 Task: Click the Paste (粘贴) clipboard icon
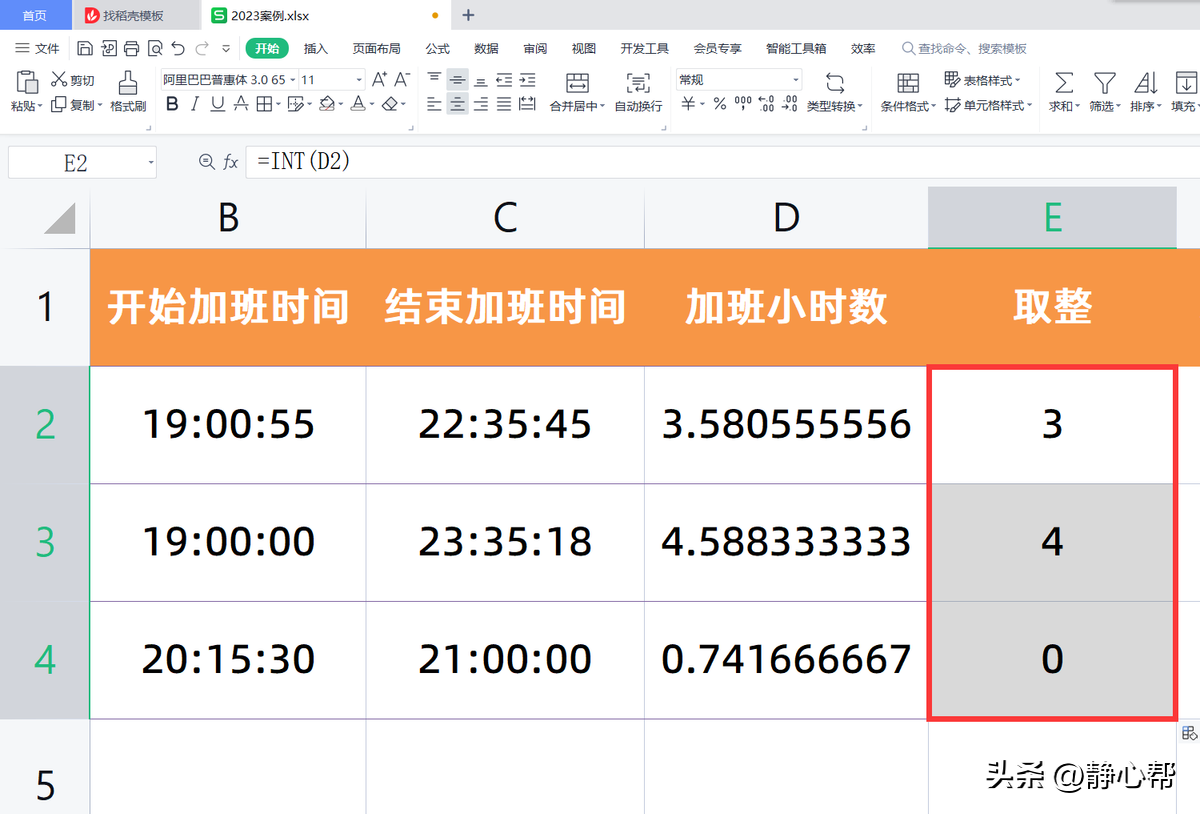[x=28, y=82]
